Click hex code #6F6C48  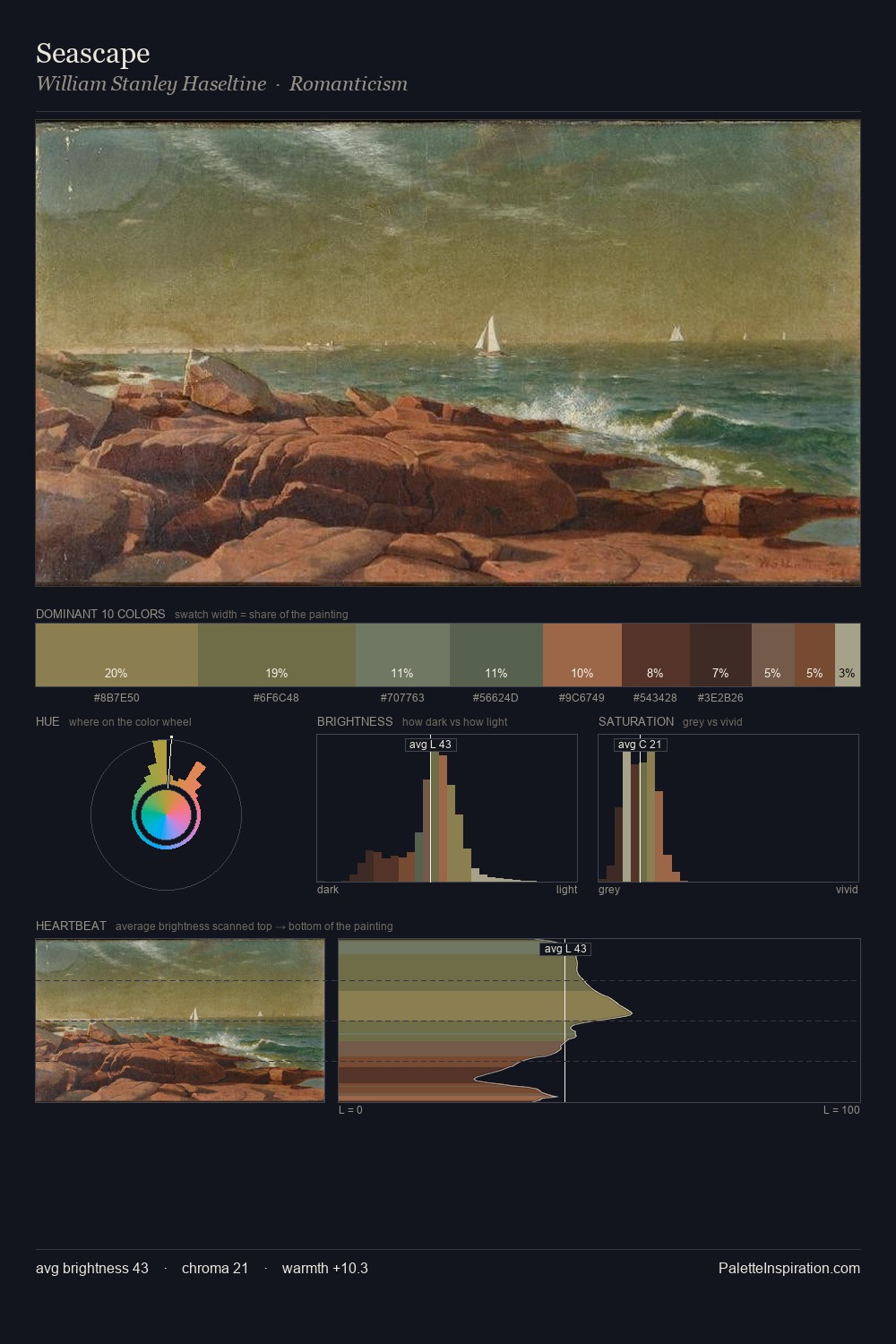pyautogui.click(x=276, y=698)
